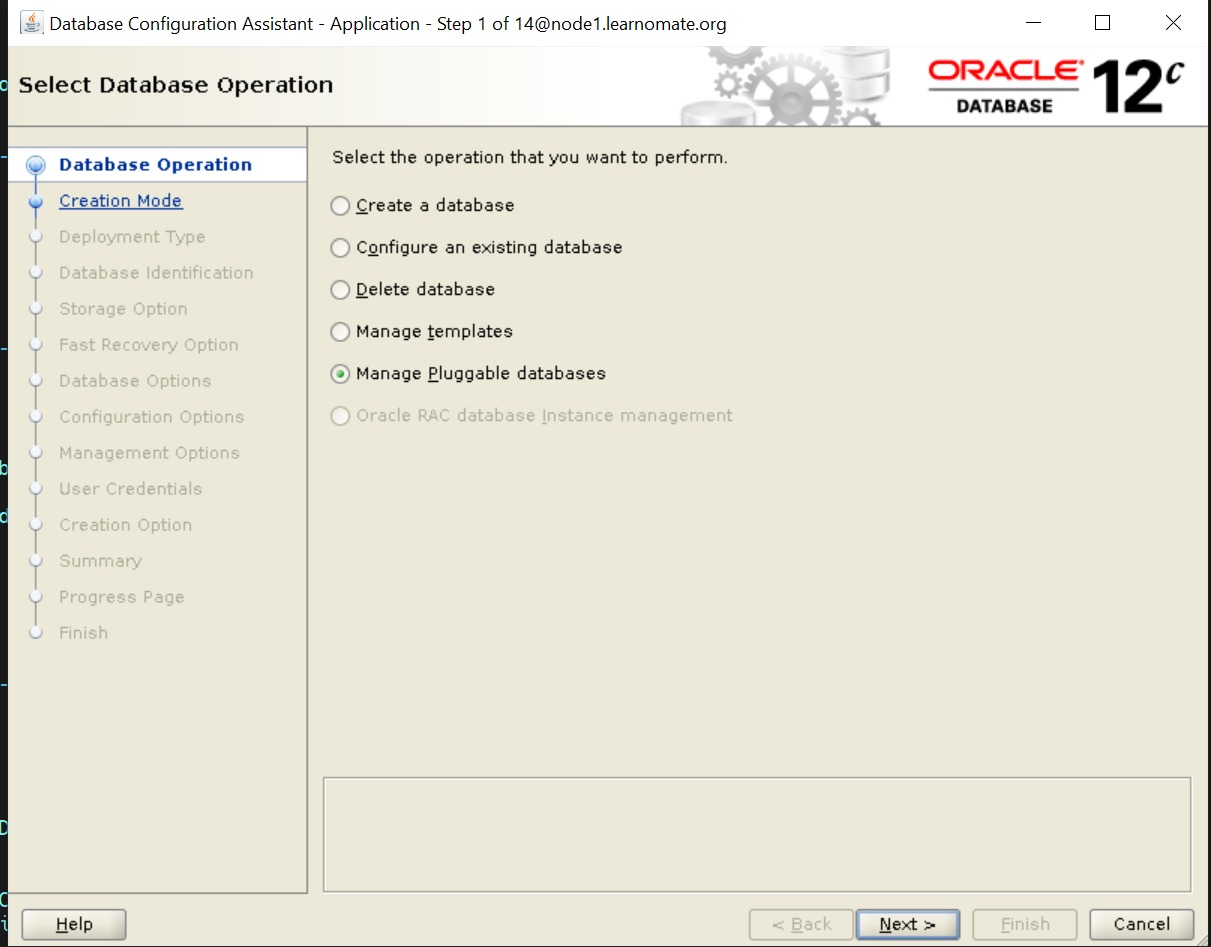The height and width of the screenshot is (947, 1211).
Task: Cancel the configuration assistant
Action: tap(1141, 924)
